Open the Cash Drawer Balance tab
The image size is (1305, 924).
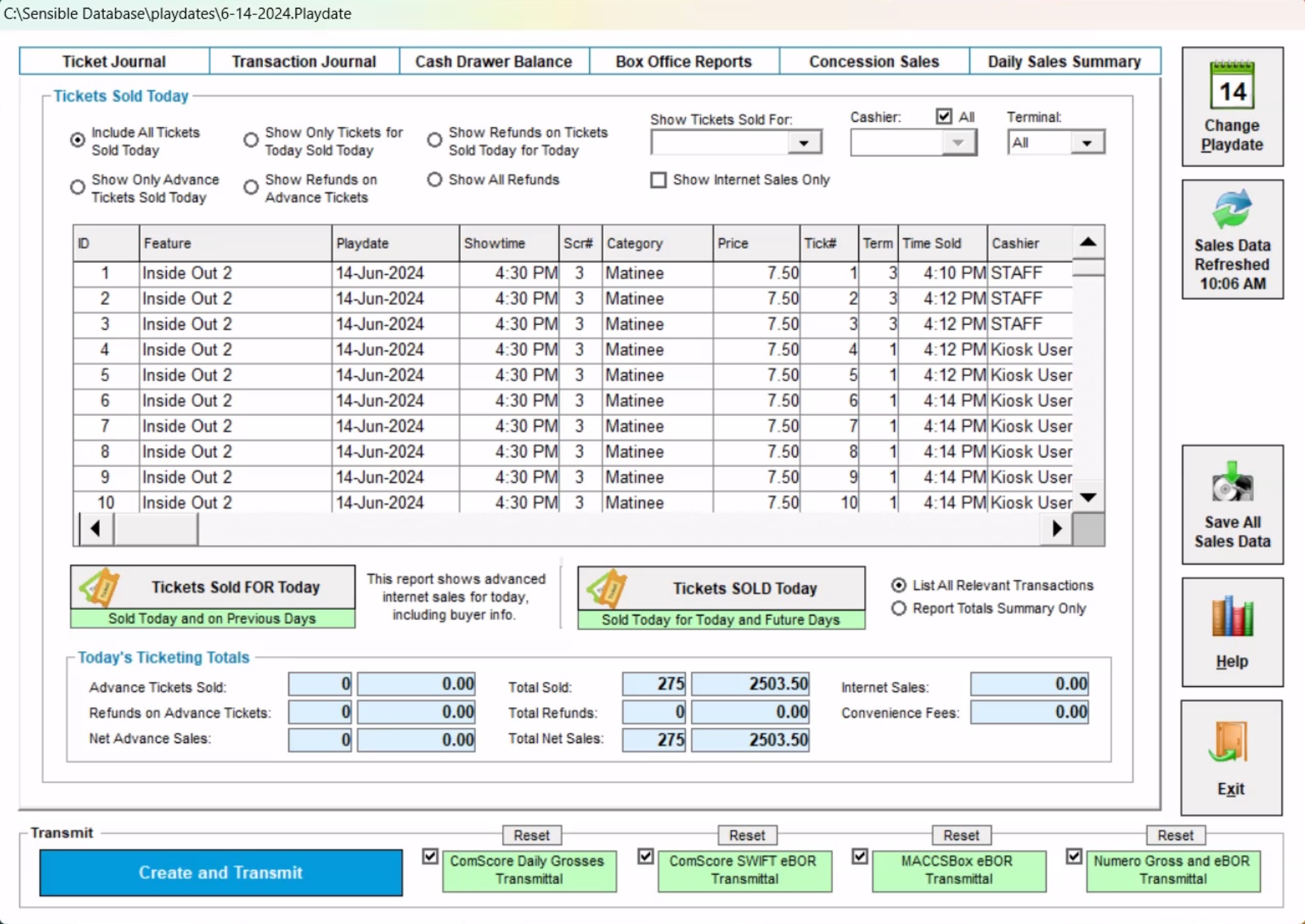tap(494, 61)
